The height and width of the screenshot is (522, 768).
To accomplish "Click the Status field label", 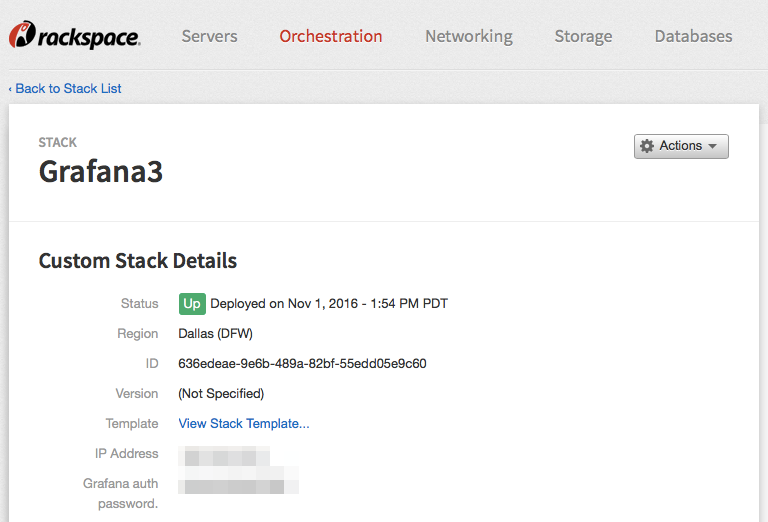I will pos(140,304).
